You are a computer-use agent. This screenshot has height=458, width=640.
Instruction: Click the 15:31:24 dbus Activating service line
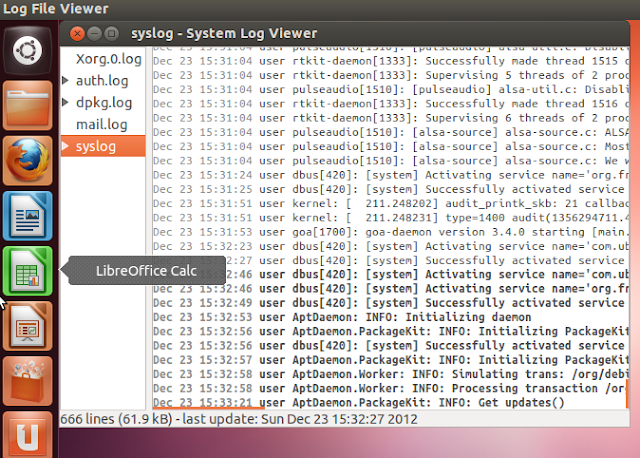[x=390, y=175]
